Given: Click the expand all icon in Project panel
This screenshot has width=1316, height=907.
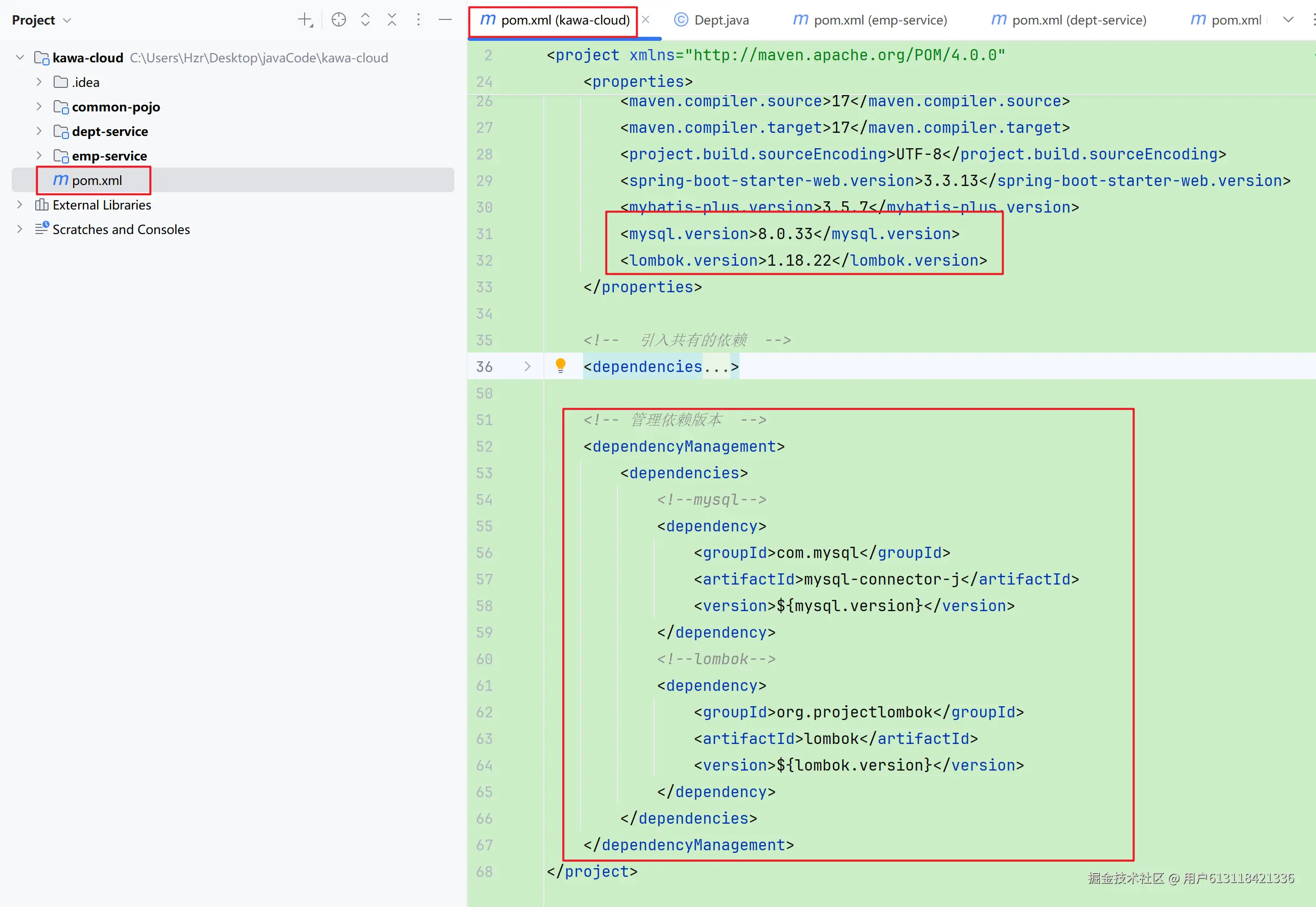Looking at the screenshot, I should (365, 20).
